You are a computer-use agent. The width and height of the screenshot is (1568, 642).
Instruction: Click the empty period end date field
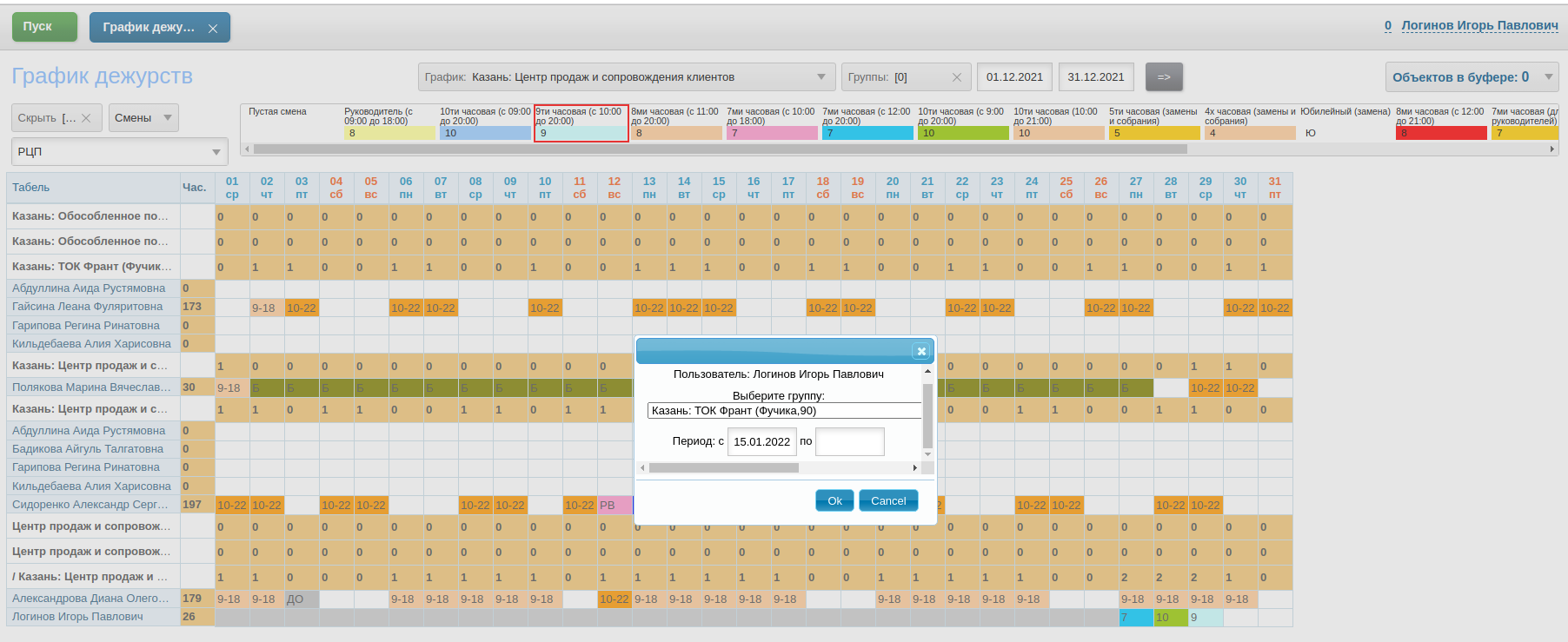click(x=850, y=441)
